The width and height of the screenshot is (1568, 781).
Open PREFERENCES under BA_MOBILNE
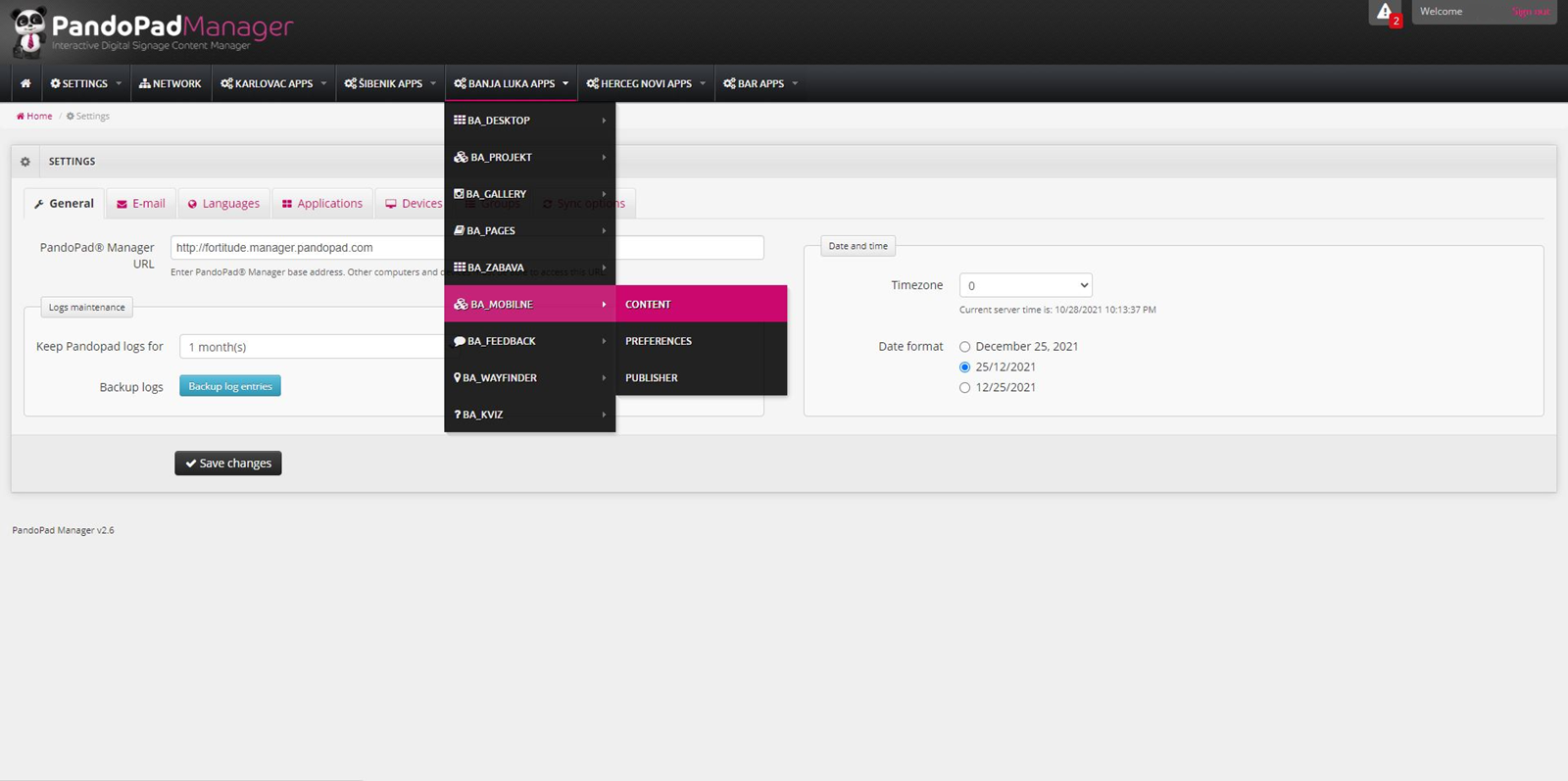click(x=702, y=341)
